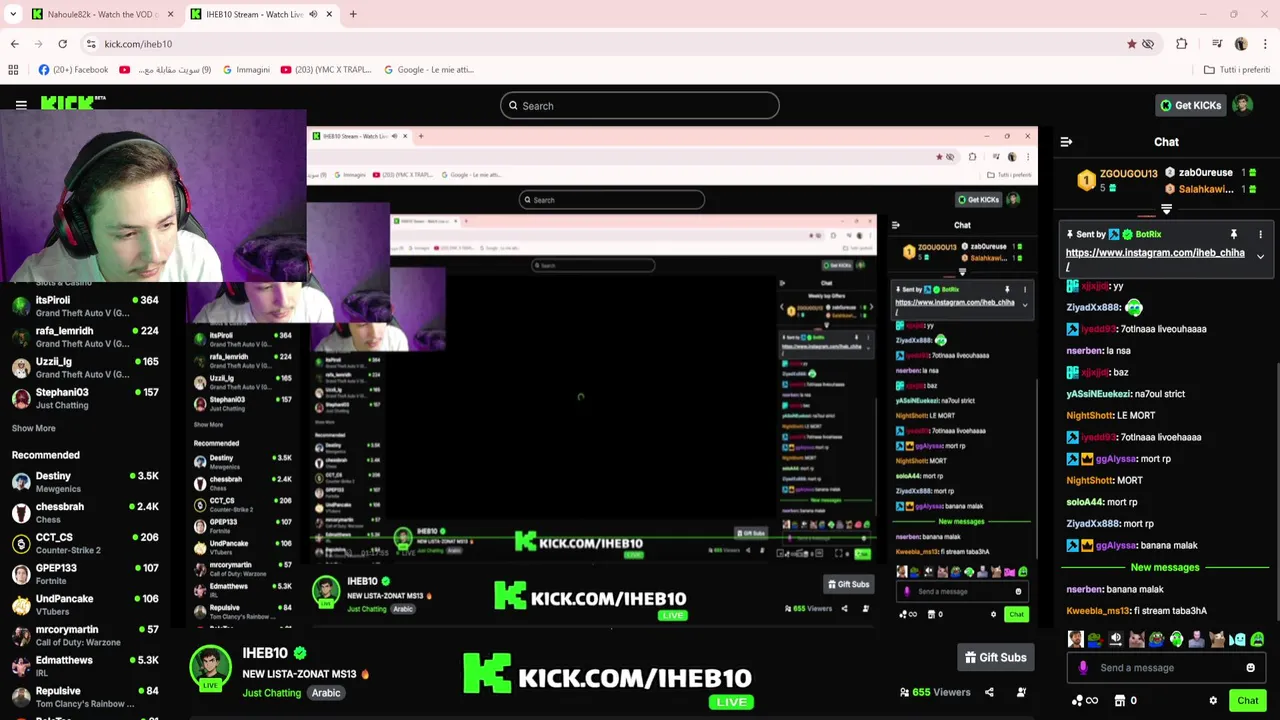
Task: Open the channel shop icon showing 0
Action: pyautogui.click(x=1125, y=701)
